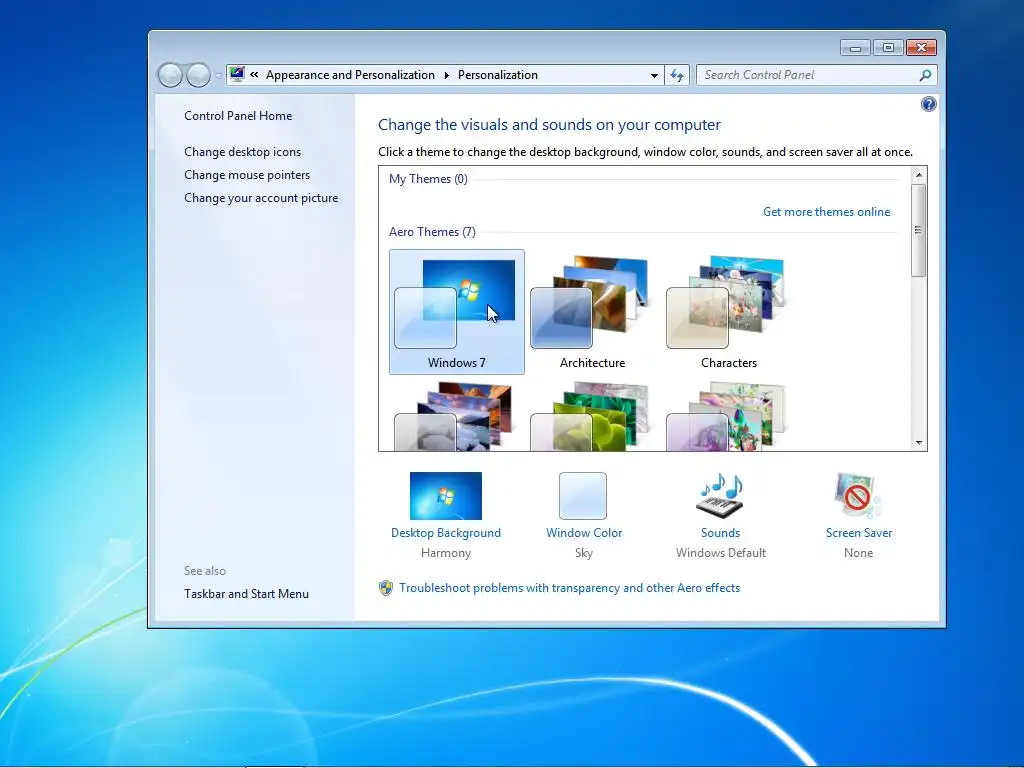Click the shield icon beside Troubleshoot link
The image size is (1024, 768).
(x=386, y=588)
